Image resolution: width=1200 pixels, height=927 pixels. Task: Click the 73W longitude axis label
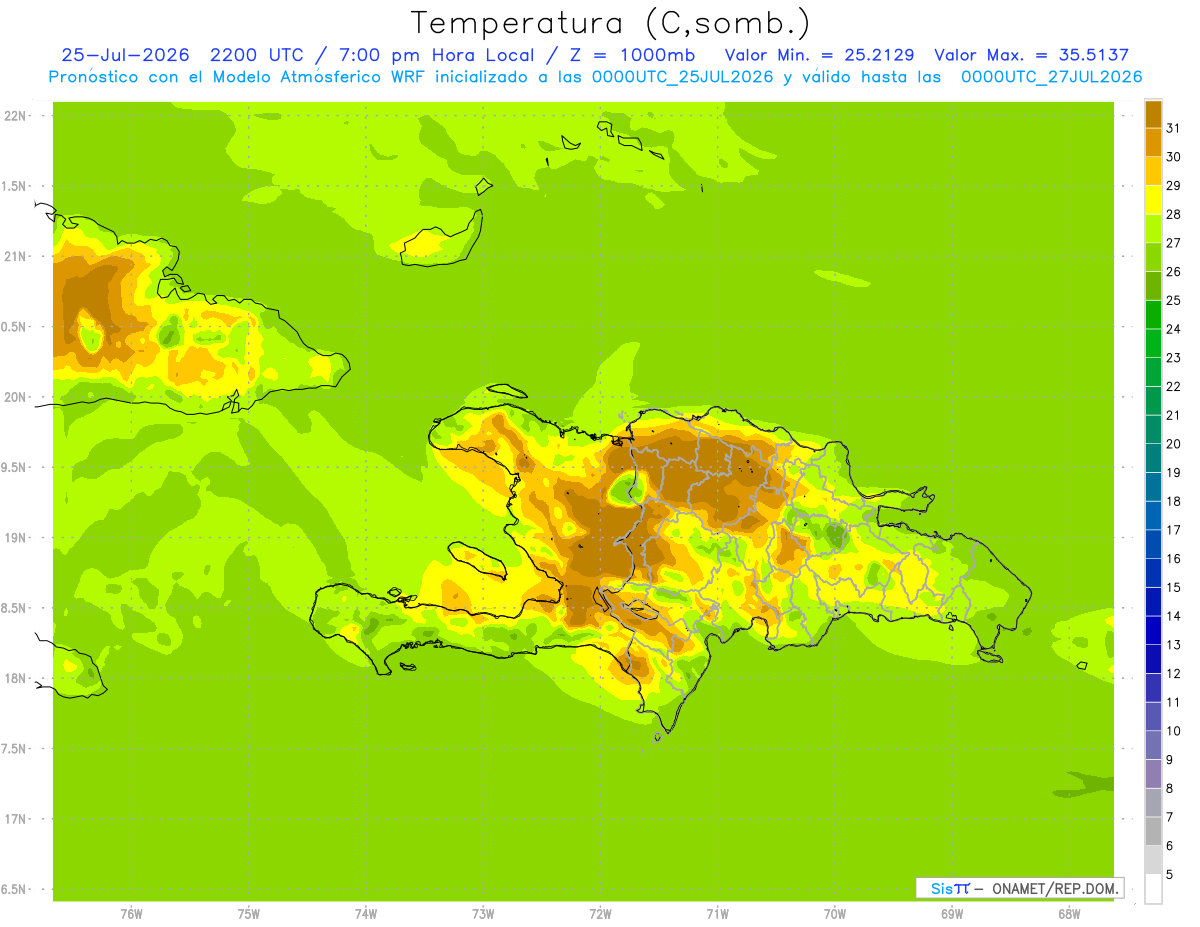[x=483, y=913]
